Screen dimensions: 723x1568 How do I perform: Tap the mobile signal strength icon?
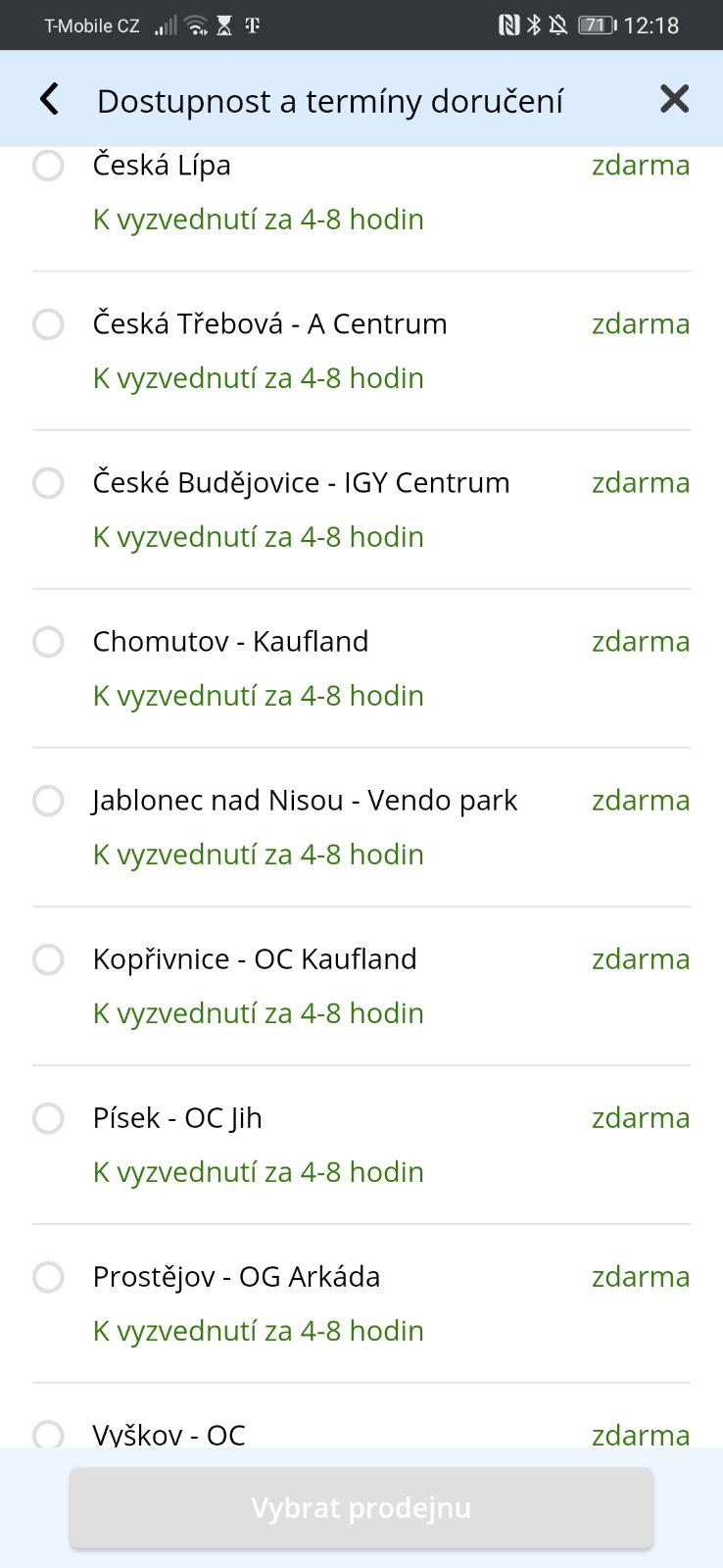coord(167,25)
